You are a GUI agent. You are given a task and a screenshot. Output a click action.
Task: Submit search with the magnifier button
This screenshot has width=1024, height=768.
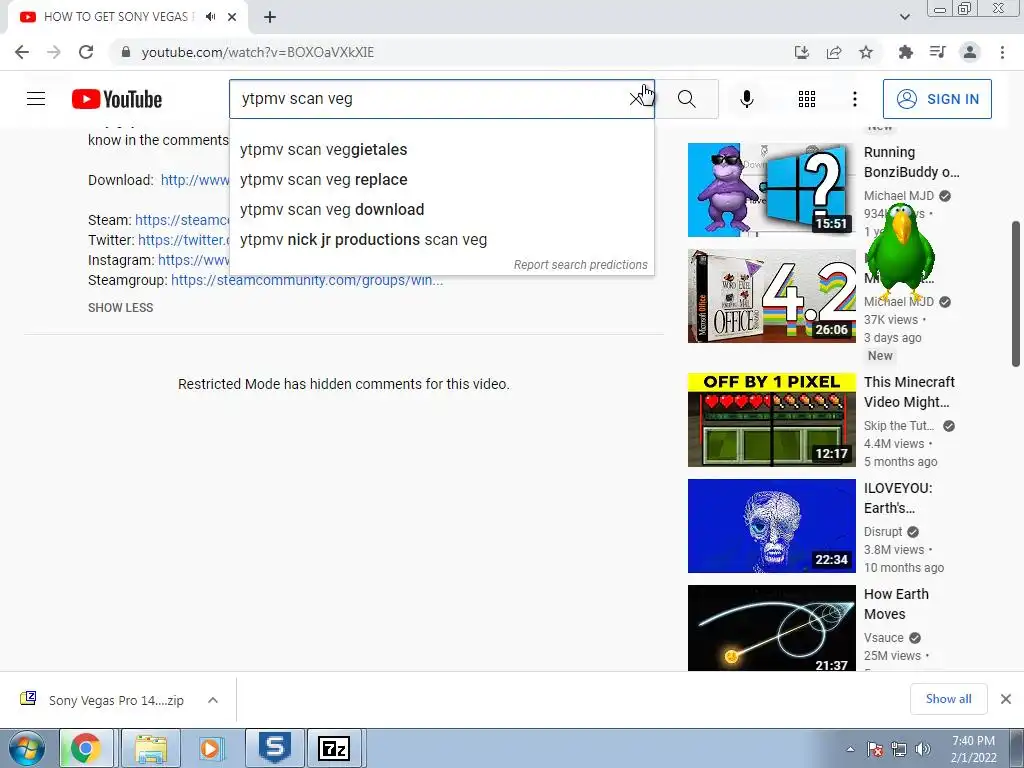tap(686, 99)
